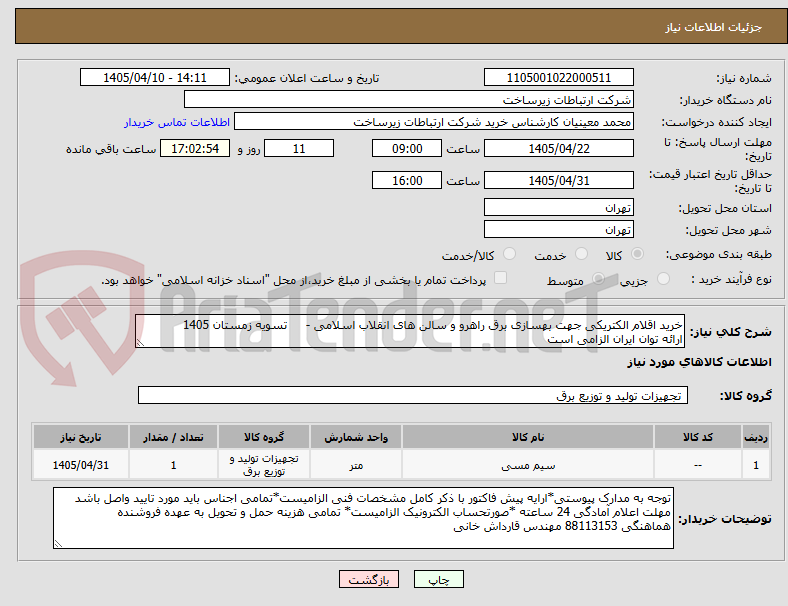
Task: Click the گروه کالا تجهیزات تولید field
Action: point(413,395)
